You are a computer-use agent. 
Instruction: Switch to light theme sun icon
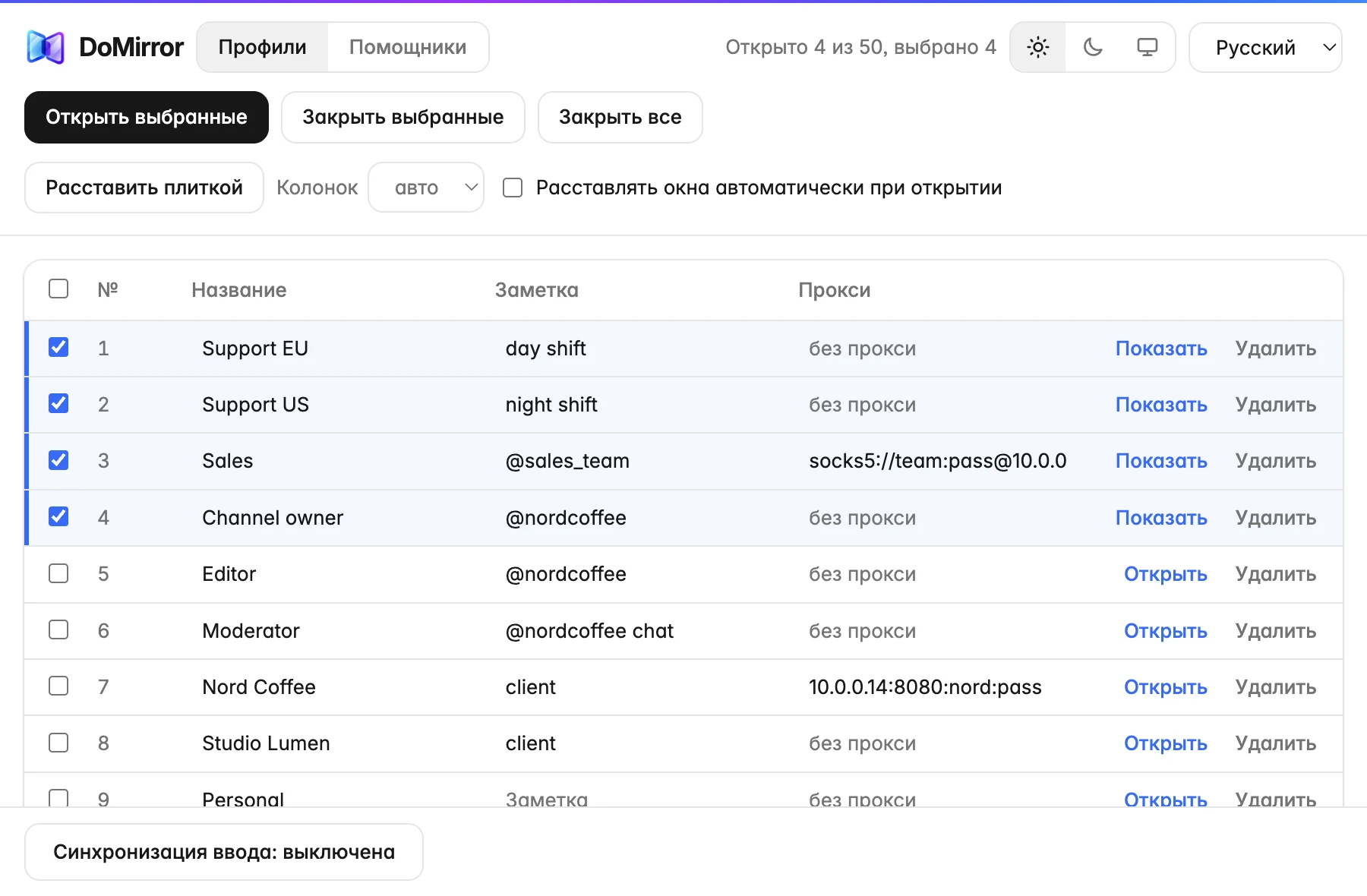[1038, 47]
